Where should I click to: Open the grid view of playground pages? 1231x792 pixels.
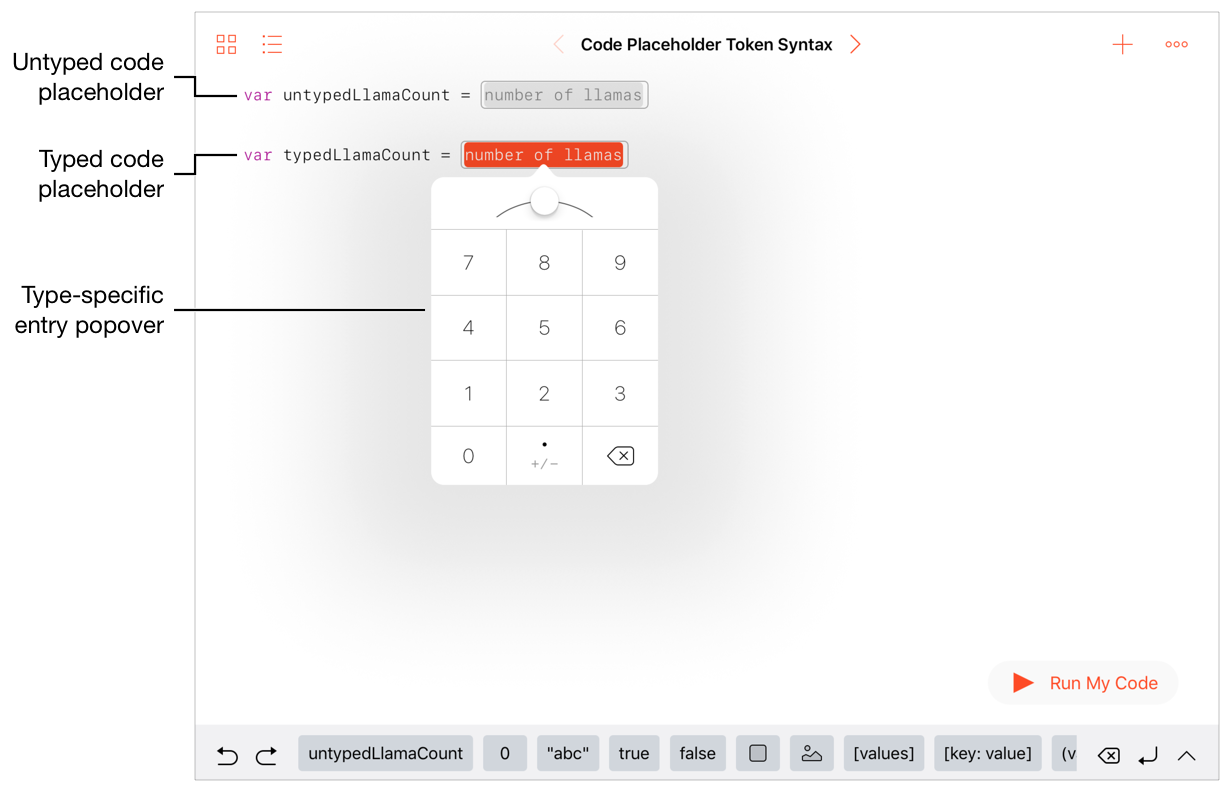click(227, 44)
